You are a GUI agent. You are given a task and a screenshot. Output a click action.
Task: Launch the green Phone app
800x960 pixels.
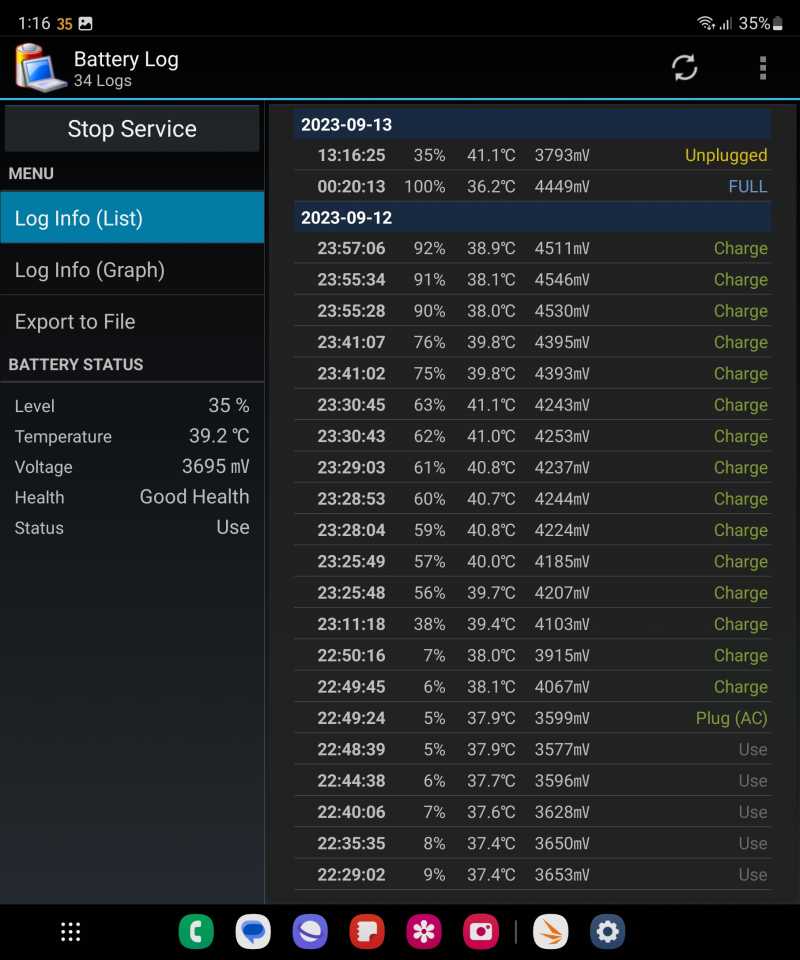point(196,931)
